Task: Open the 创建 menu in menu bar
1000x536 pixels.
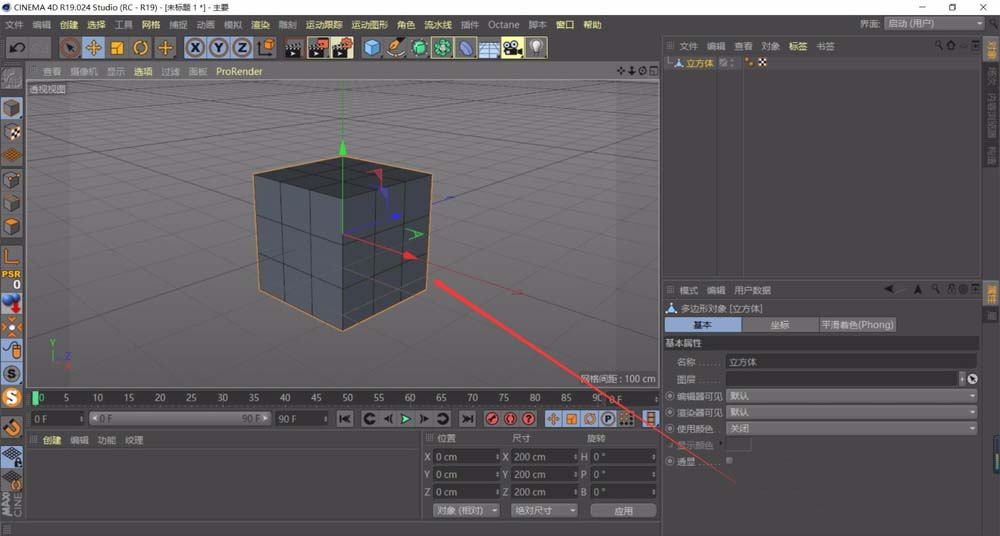Action: tap(69, 25)
